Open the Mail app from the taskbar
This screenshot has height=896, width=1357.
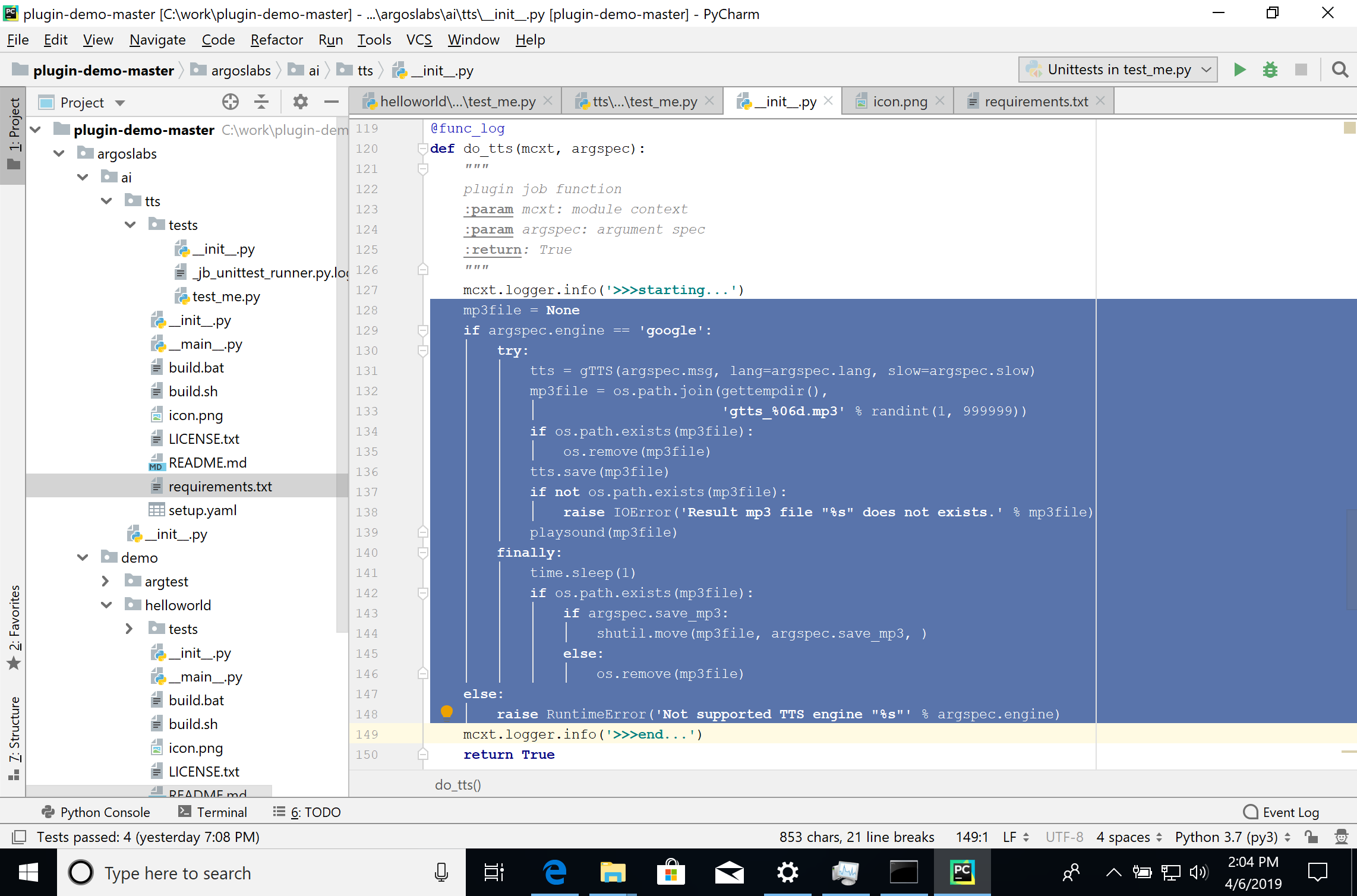click(729, 872)
